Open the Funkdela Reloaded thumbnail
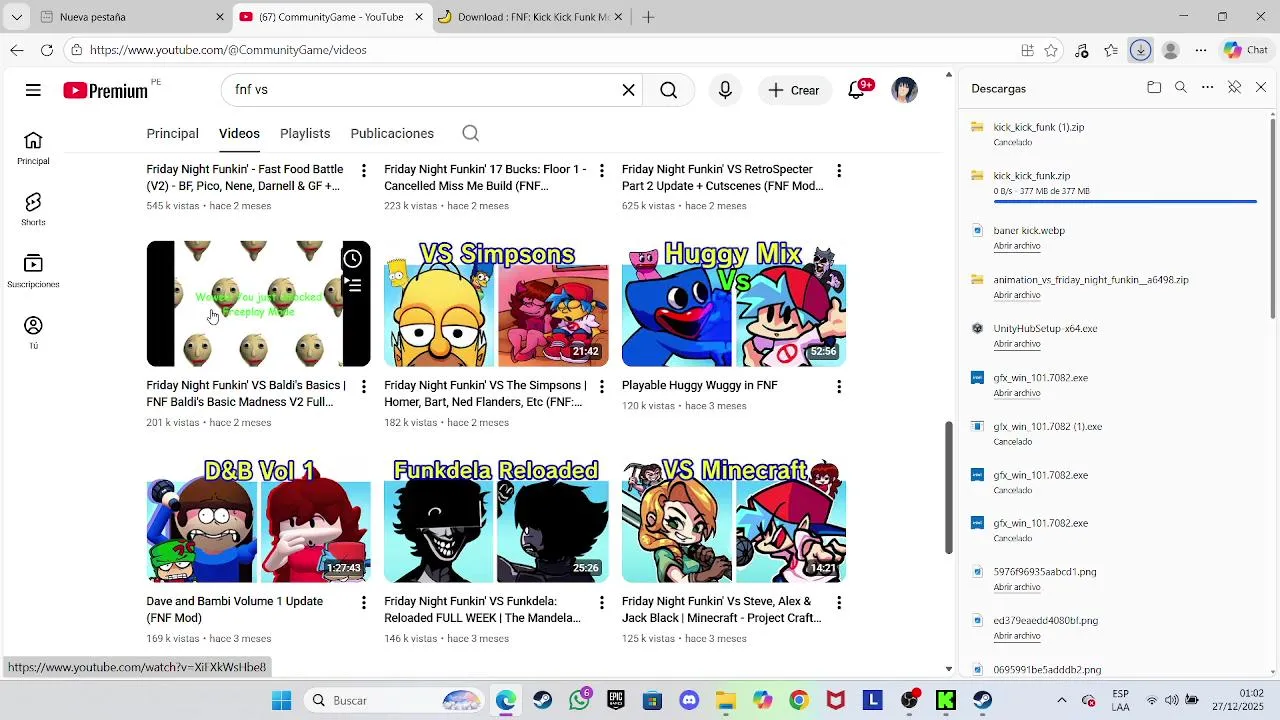 pyautogui.click(x=496, y=520)
